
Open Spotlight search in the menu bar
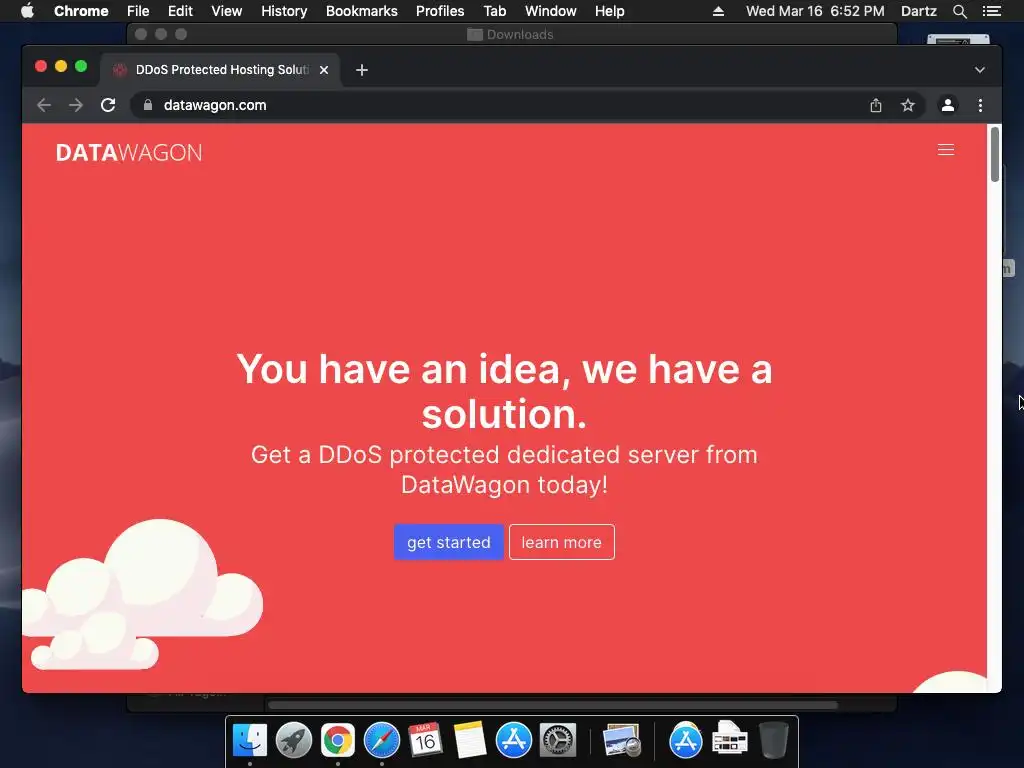pos(959,11)
